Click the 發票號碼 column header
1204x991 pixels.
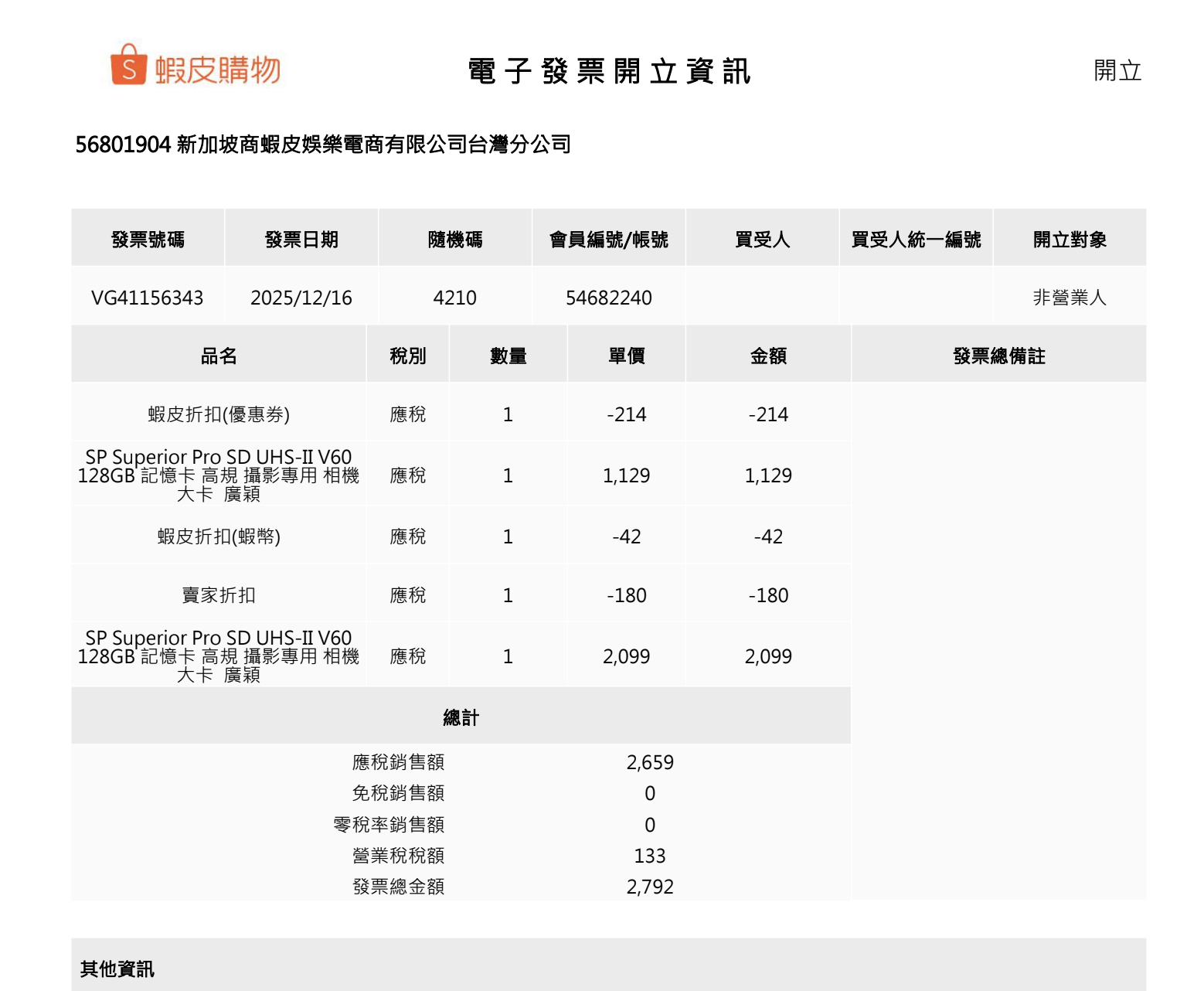coord(148,240)
